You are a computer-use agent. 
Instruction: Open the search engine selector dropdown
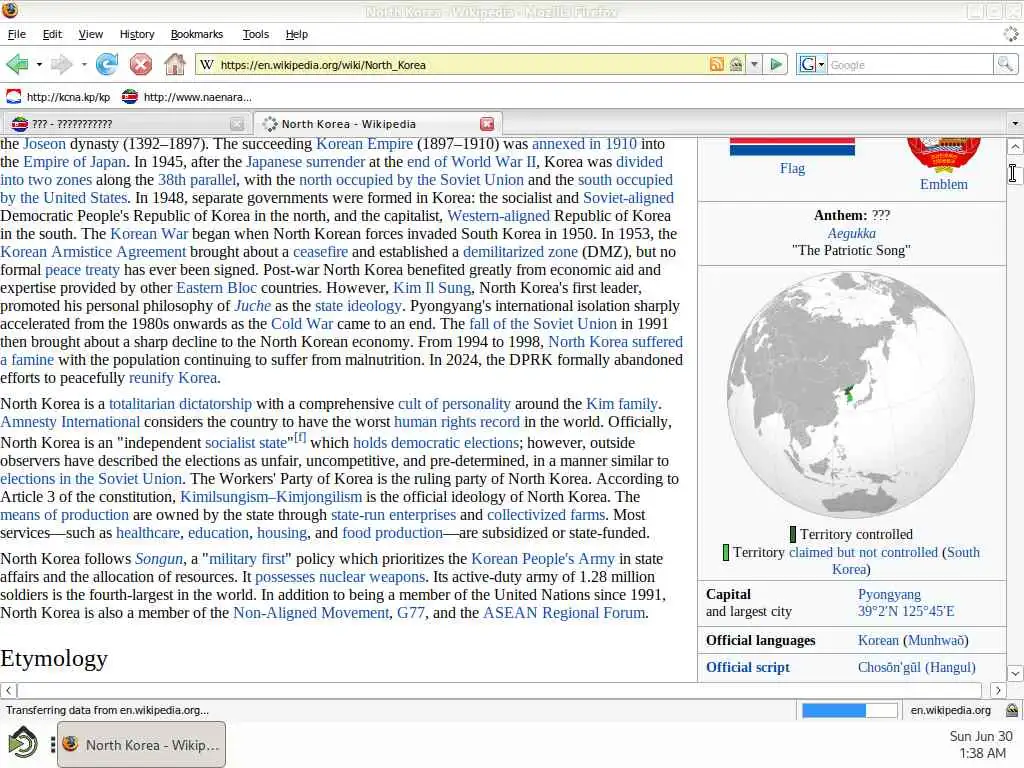pos(812,64)
